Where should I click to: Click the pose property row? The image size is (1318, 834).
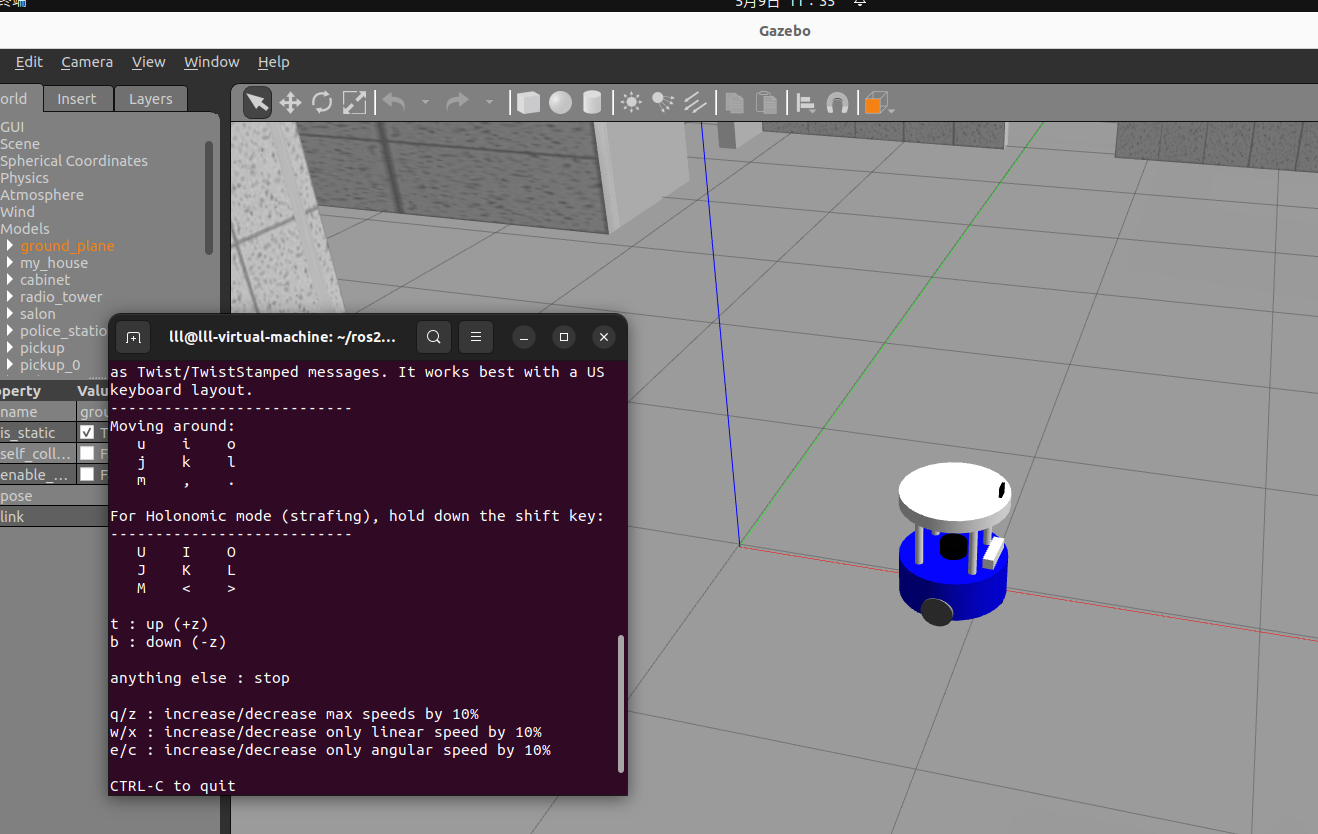pos(54,496)
